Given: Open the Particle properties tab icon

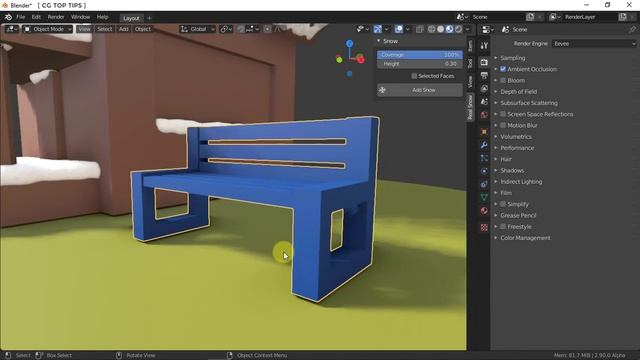Looking at the screenshot, I should (x=484, y=158).
